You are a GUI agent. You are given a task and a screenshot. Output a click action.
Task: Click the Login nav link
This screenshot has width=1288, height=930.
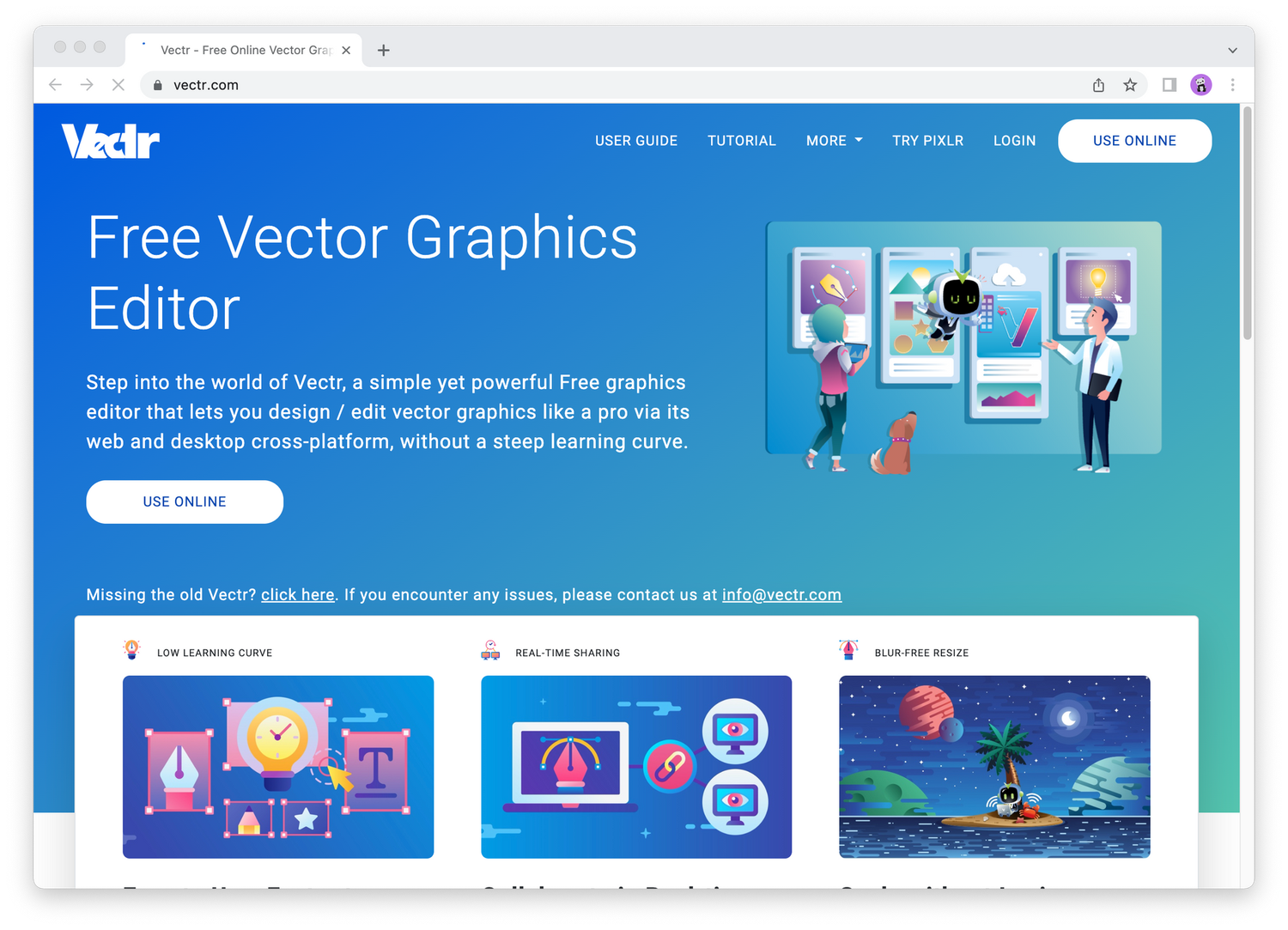pyautogui.click(x=1014, y=141)
